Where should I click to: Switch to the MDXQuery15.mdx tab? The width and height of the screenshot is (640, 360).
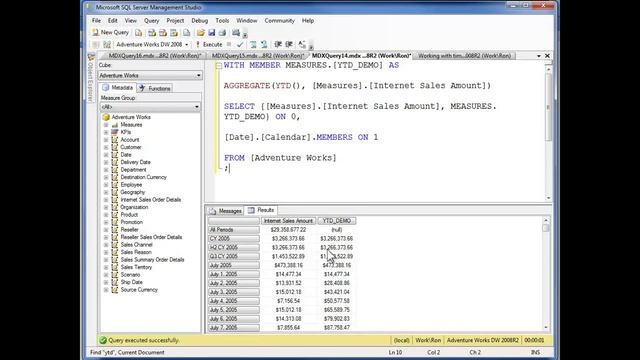tap(258, 56)
